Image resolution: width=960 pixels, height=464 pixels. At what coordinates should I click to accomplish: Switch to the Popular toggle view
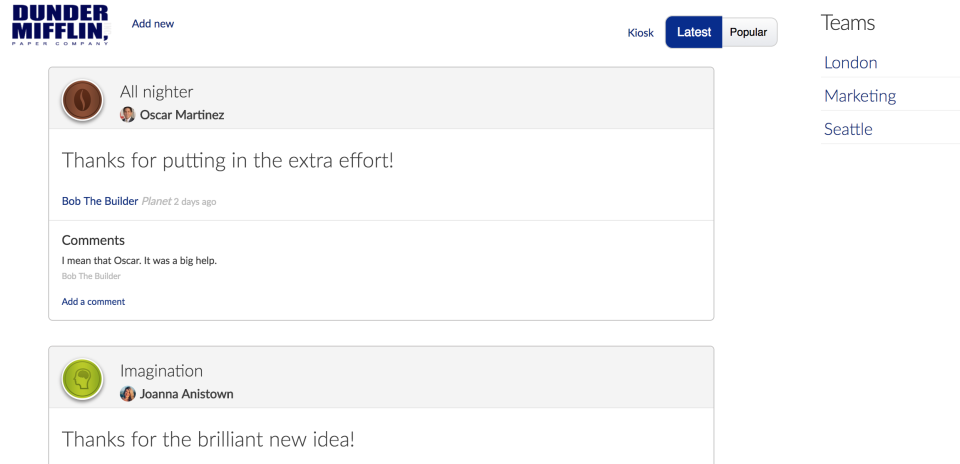pos(749,32)
